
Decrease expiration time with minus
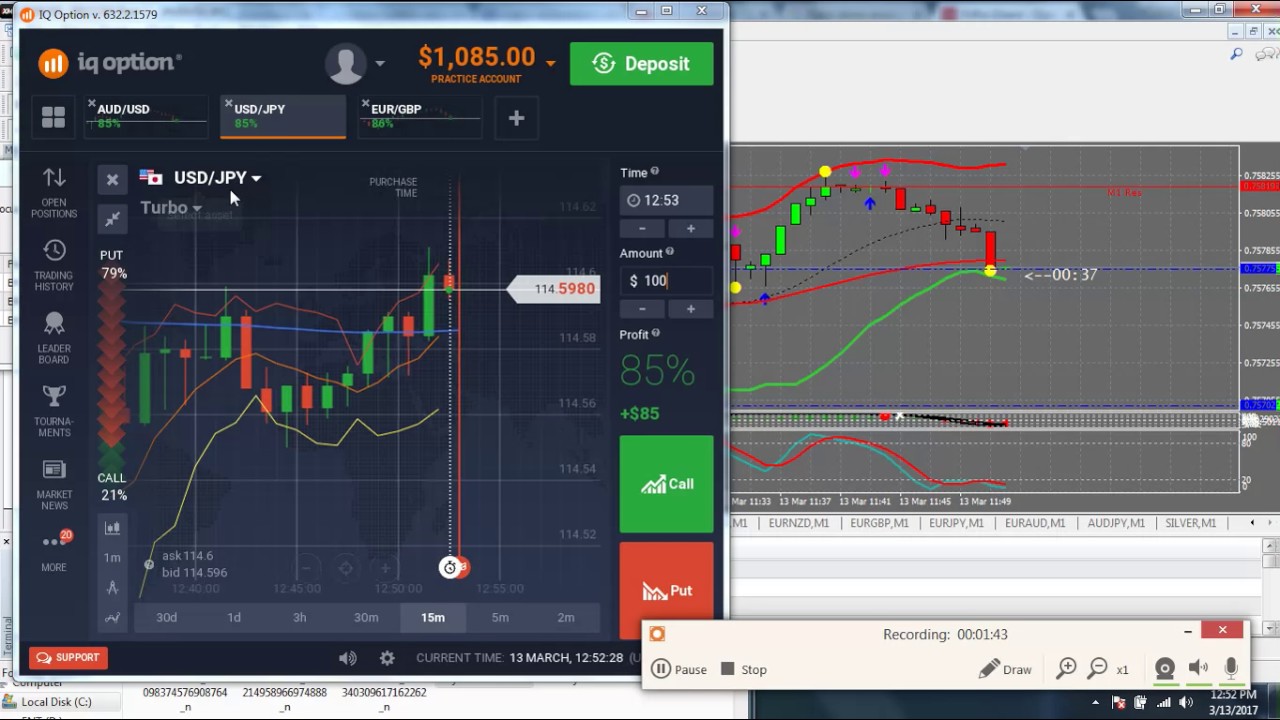(x=642, y=228)
